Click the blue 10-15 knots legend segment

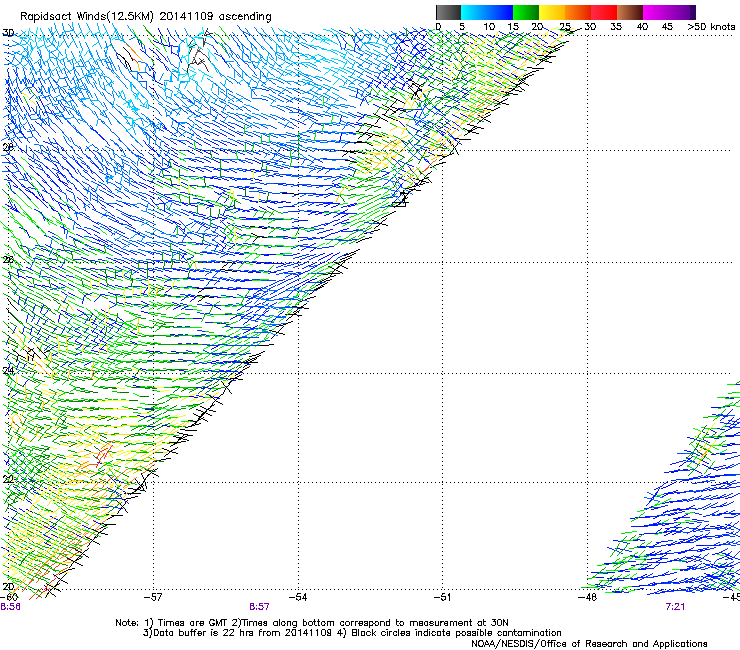[500, 12]
